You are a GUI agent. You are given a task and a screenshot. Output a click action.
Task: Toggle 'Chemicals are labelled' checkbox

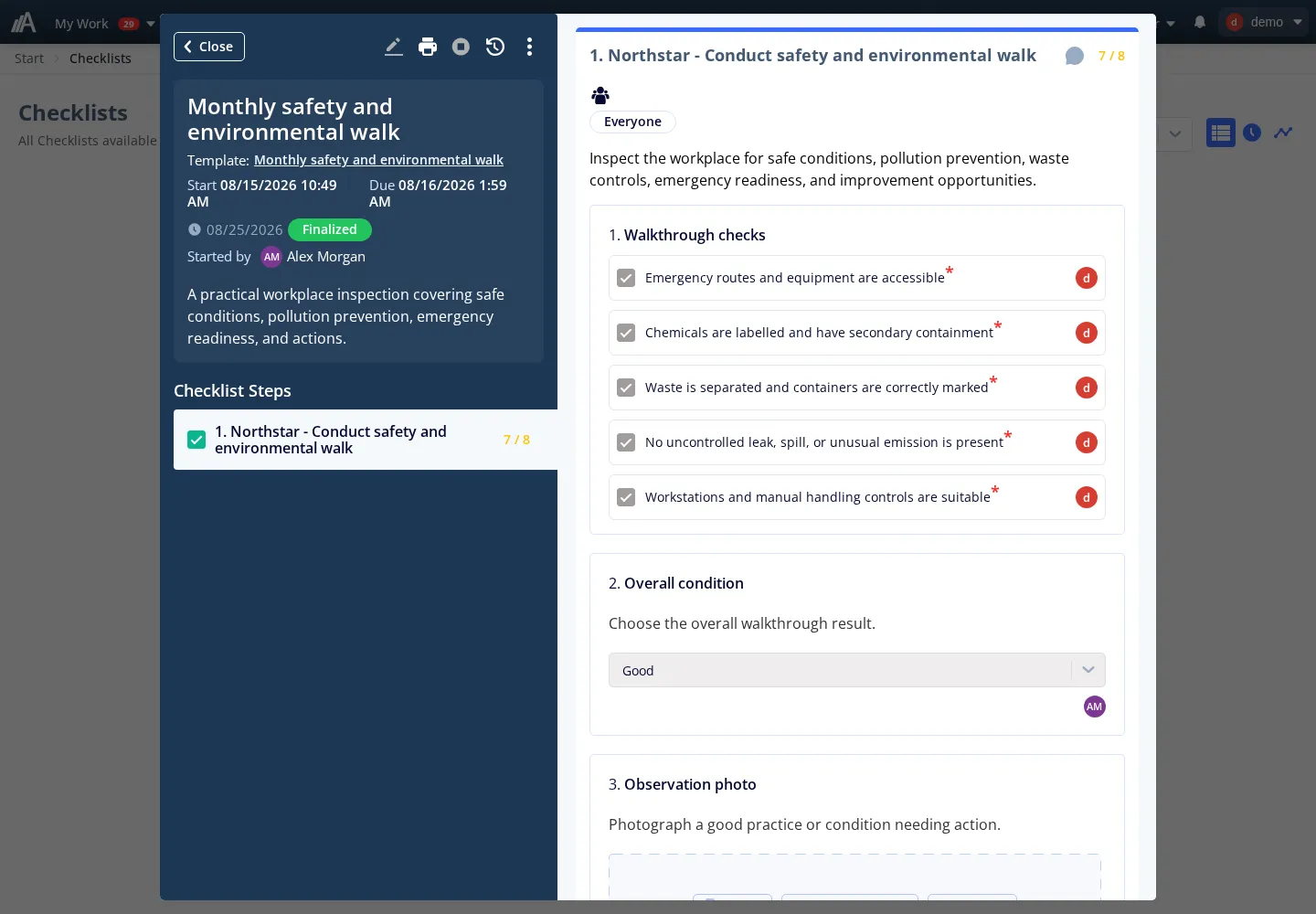coord(626,333)
